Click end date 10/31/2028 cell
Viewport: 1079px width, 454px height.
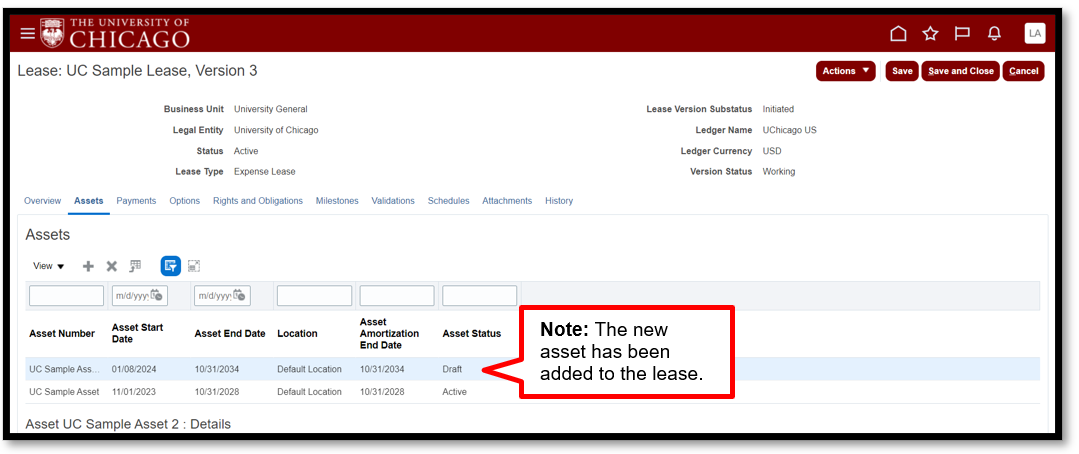click(217, 392)
